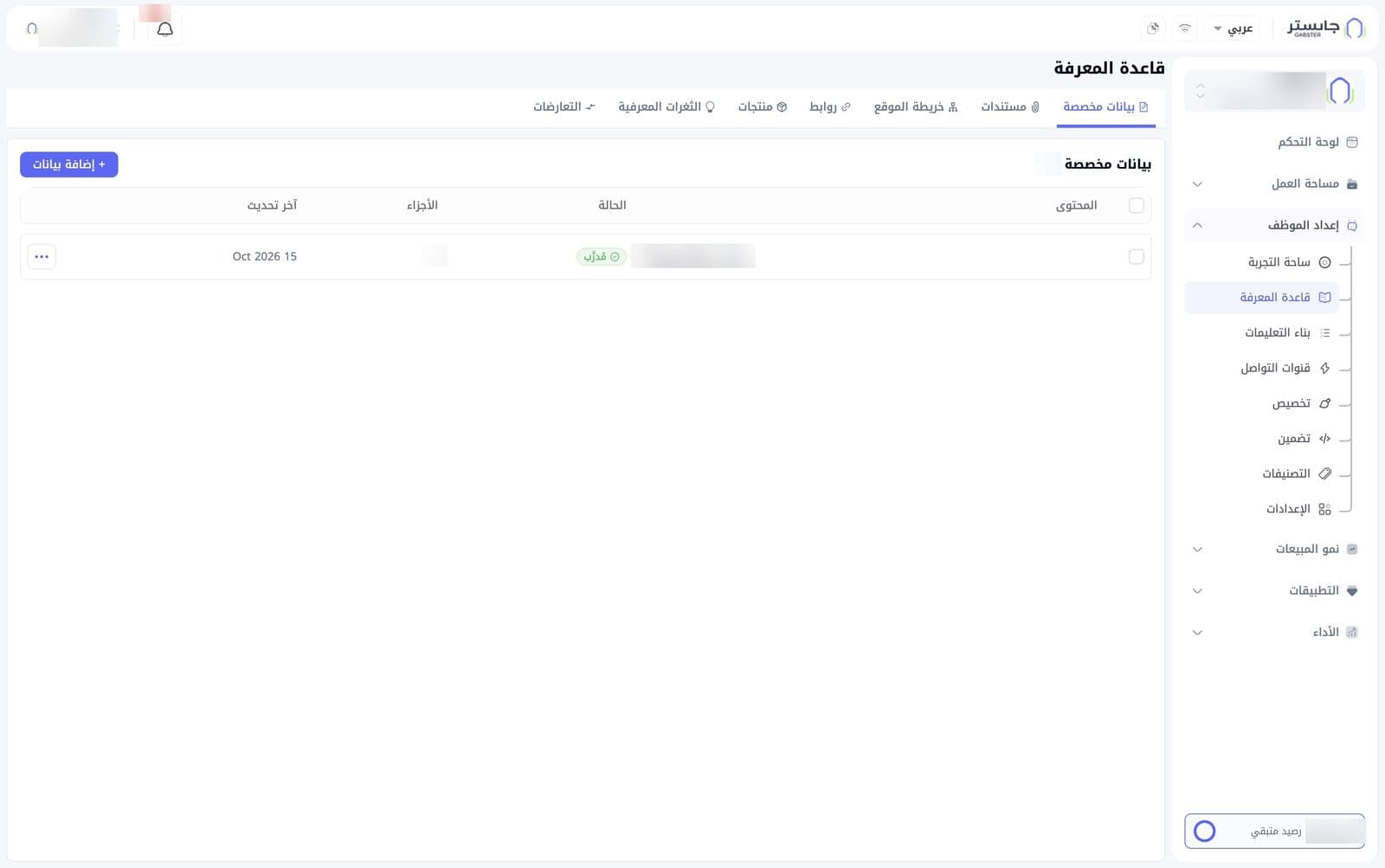Image resolution: width=1385 pixels, height=868 pixels.
Task: Click the 15 Oct 2026 date cell
Action: 265,257
